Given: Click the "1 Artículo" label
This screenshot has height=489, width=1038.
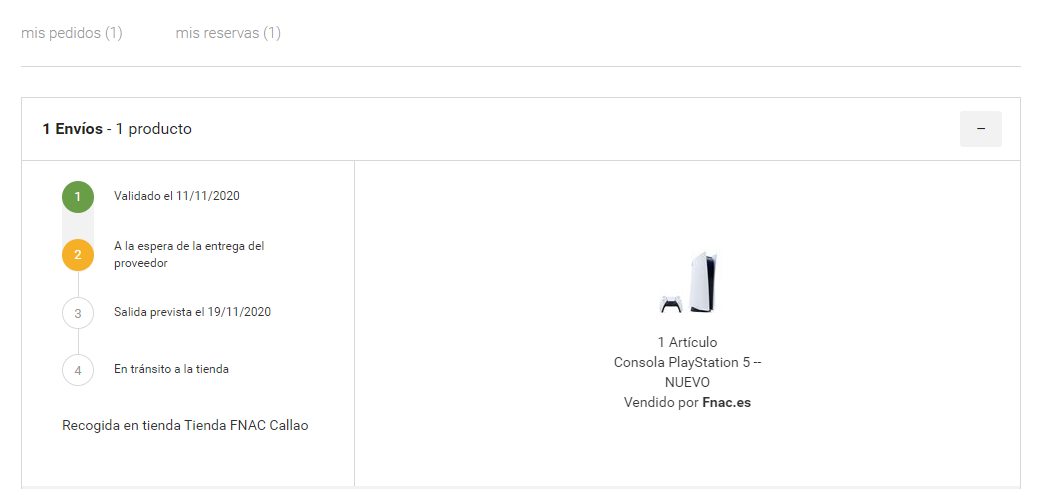Looking at the screenshot, I should 687,342.
